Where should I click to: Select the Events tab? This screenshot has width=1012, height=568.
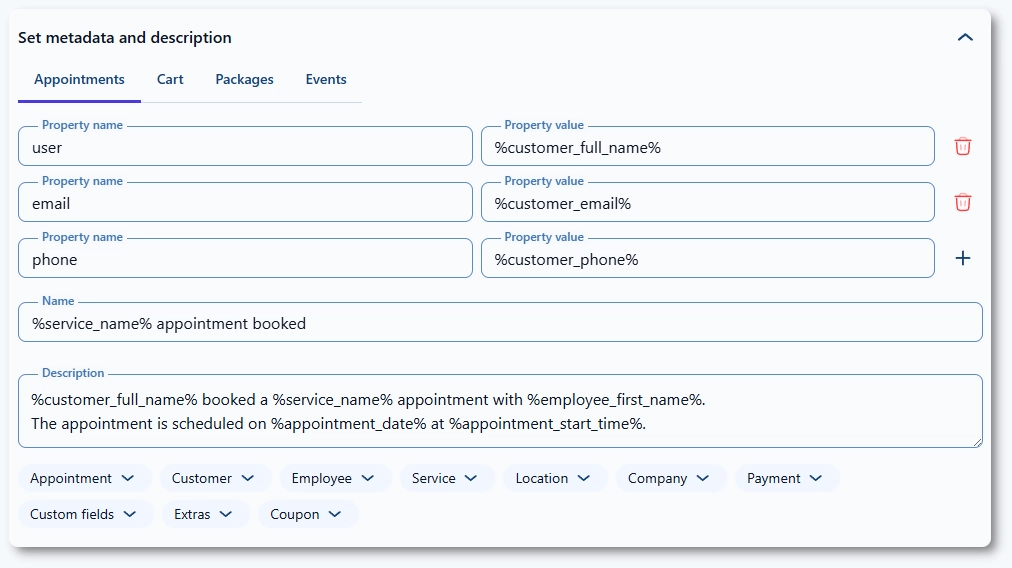[x=326, y=80]
